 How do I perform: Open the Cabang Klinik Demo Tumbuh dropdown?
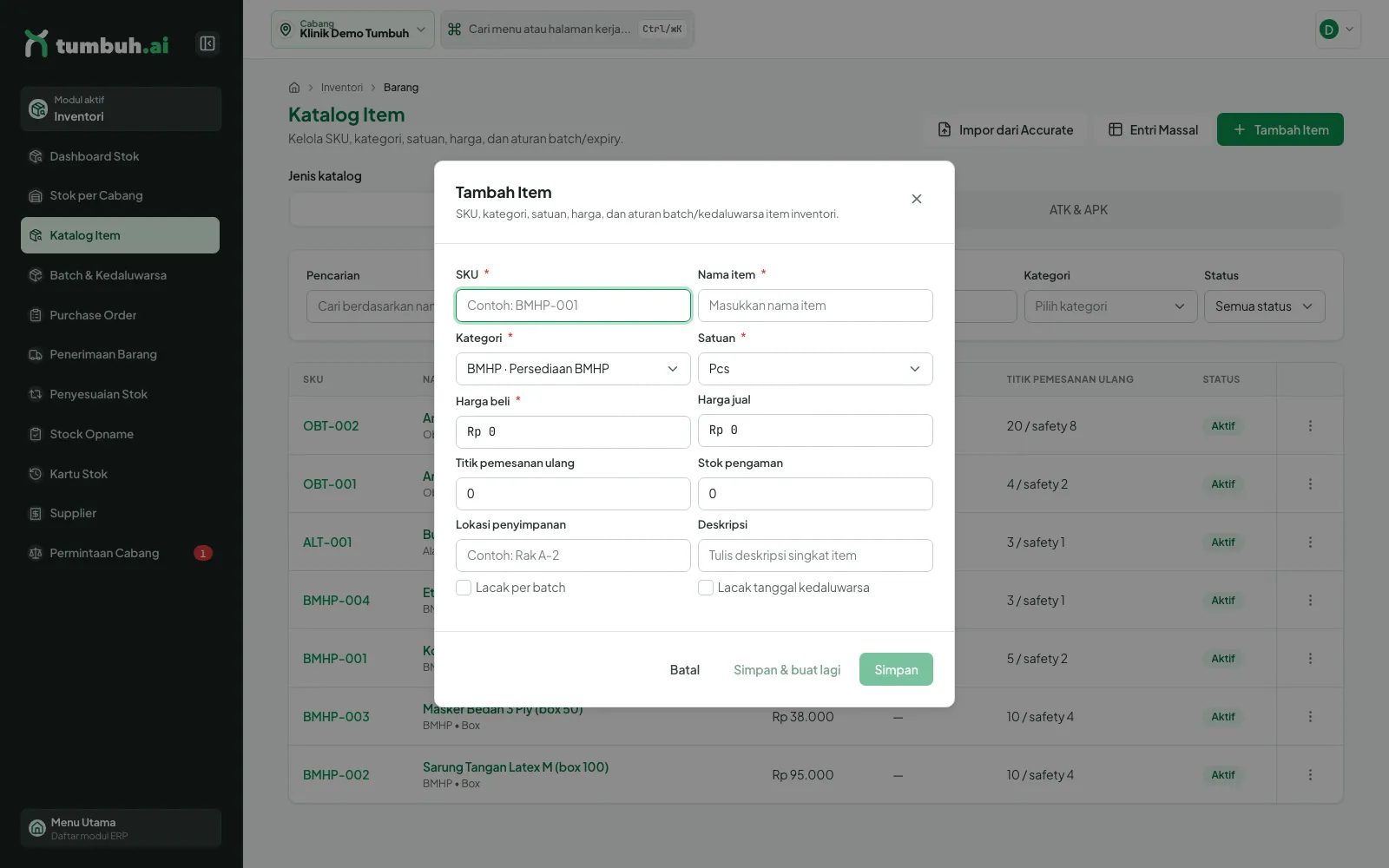click(352, 30)
